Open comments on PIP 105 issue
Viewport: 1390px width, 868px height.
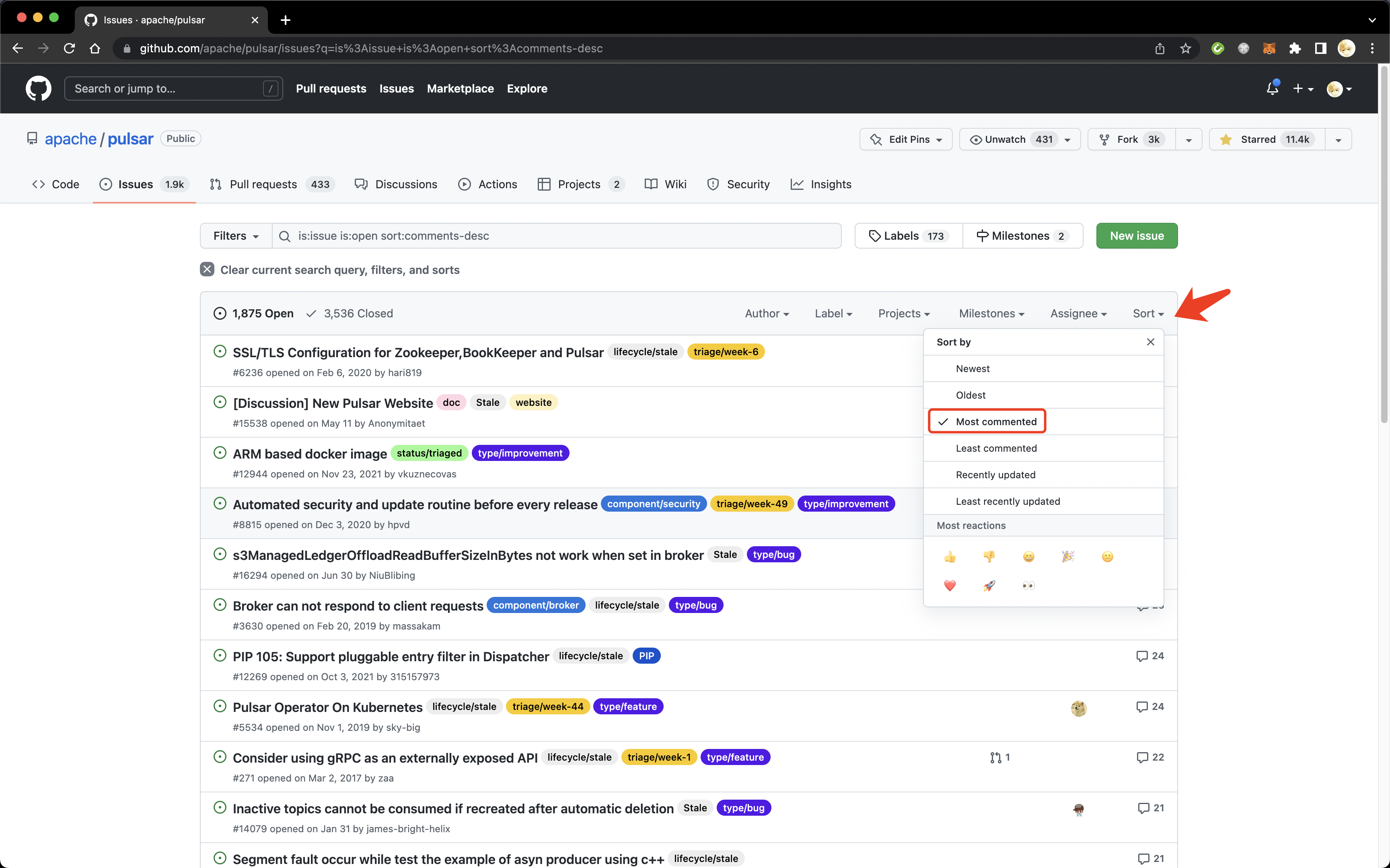pyautogui.click(x=1150, y=656)
